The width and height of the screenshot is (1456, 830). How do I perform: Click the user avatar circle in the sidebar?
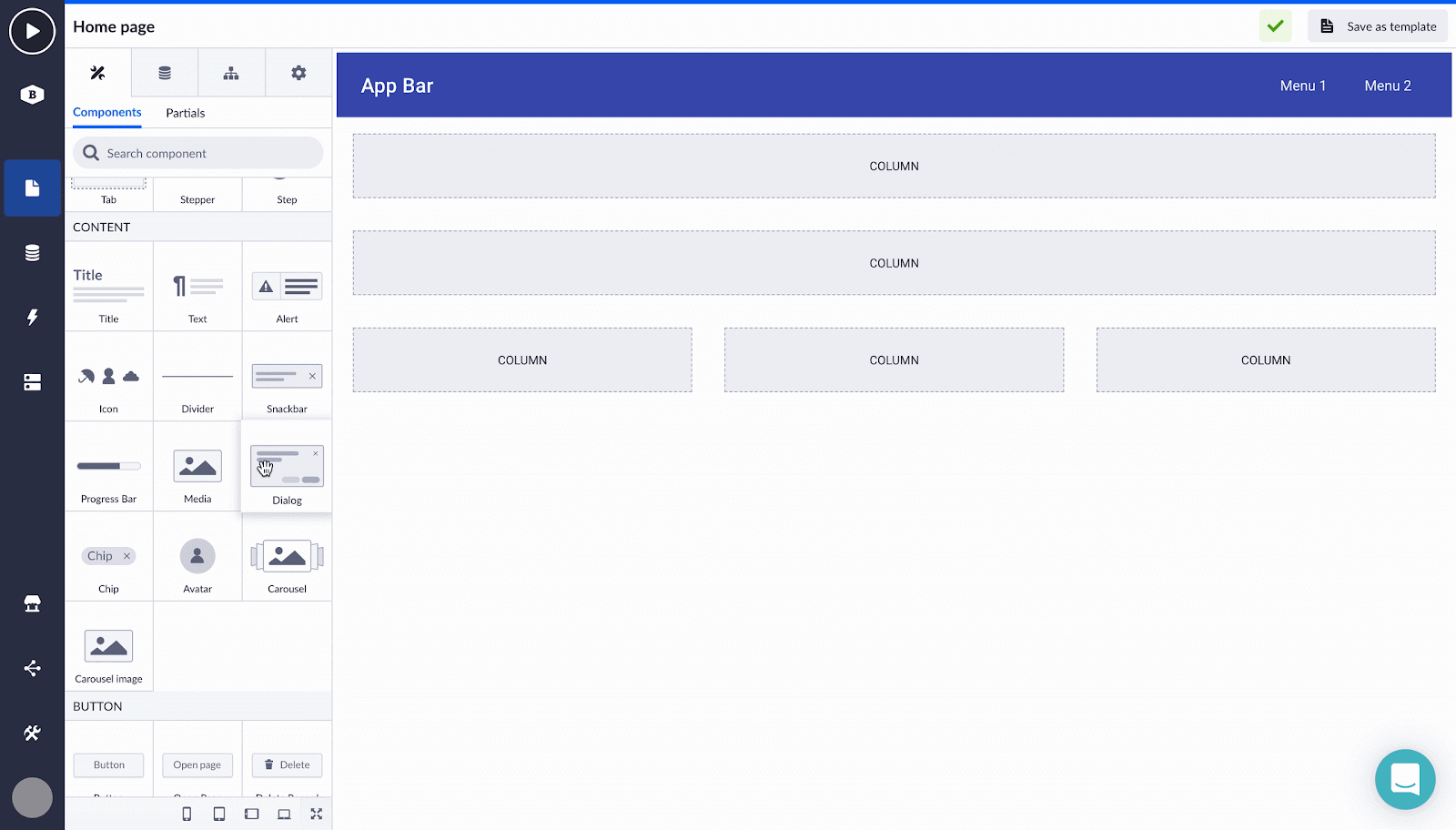[32, 798]
